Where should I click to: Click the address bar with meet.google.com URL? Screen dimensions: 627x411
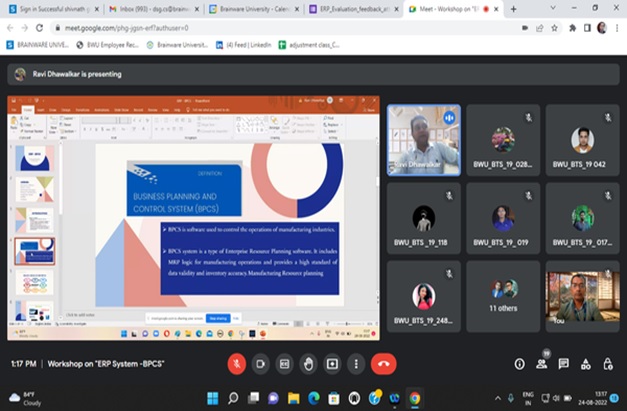[x=250, y=27]
